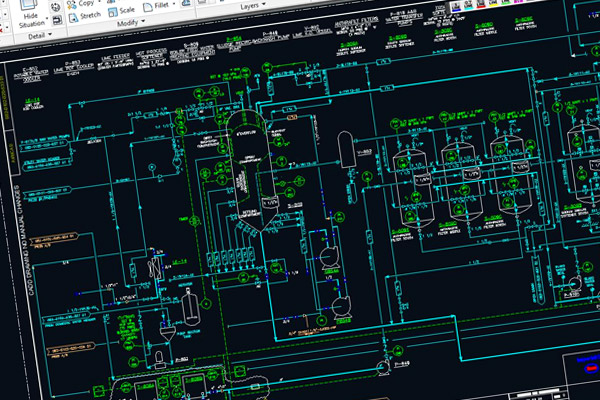The width and height of the screenshot is (600, 400).
Task: Click the red oval logo in the title block
Action: pos(592,368)
